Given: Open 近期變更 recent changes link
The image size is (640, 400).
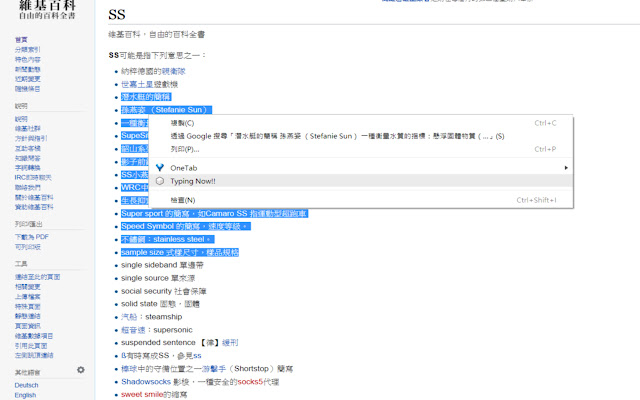Looking at the screenshot, I should tap(27, 79).
